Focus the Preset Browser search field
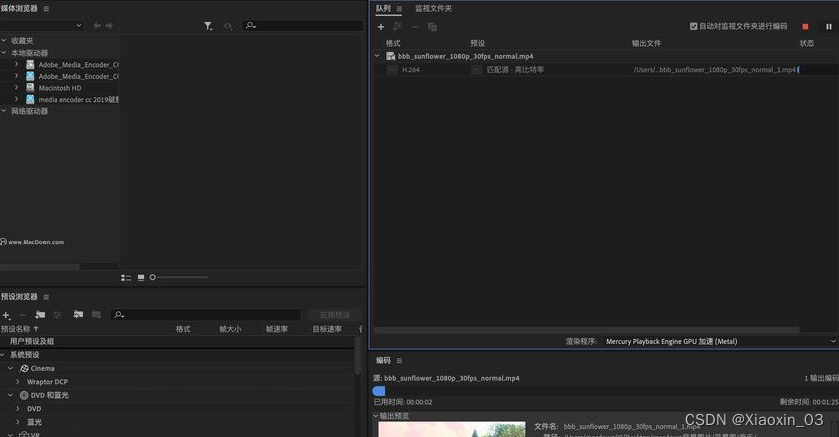The image size is (839, 437). pos(206,315)
